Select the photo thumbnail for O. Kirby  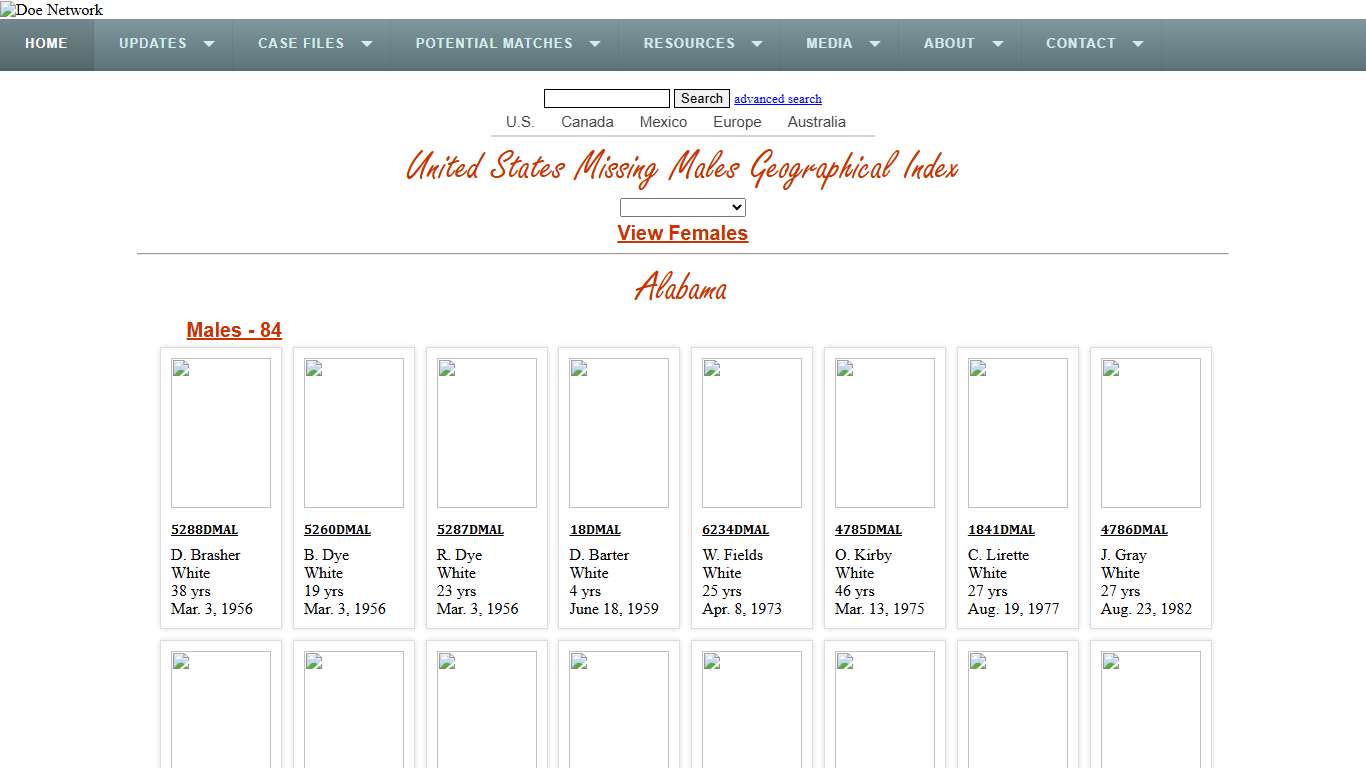tap(885, 433)
